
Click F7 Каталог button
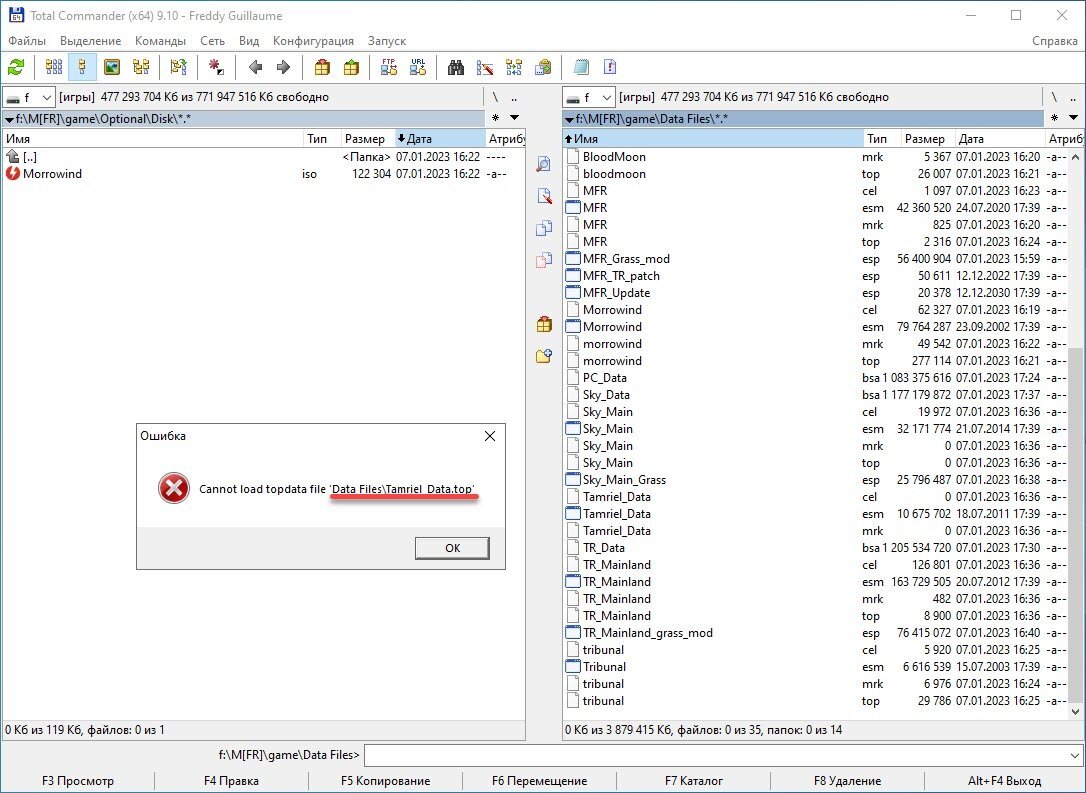[x=693, y=781]
